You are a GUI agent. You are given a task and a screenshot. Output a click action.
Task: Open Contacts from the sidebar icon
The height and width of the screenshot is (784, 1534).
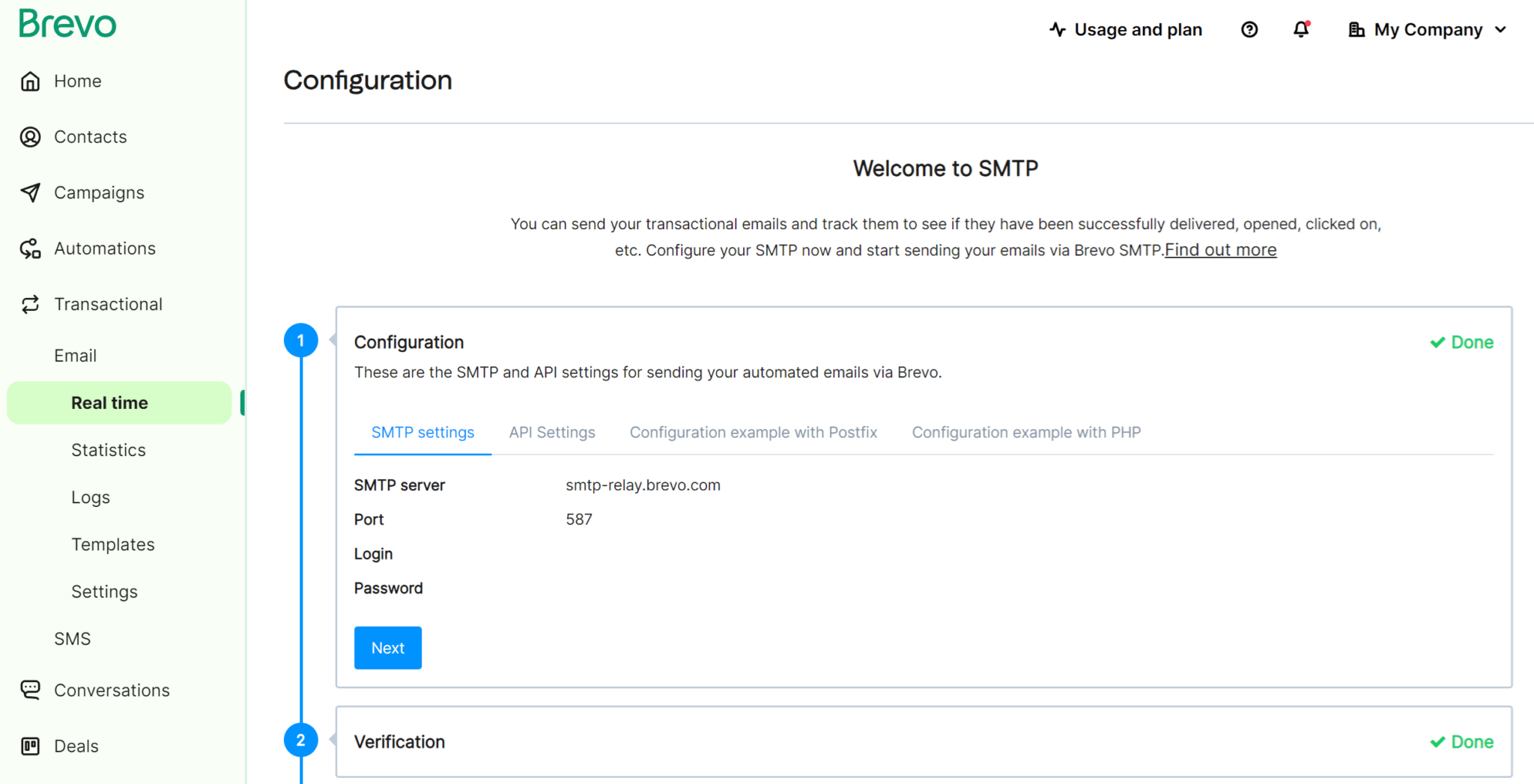click(x=30, y=136)
